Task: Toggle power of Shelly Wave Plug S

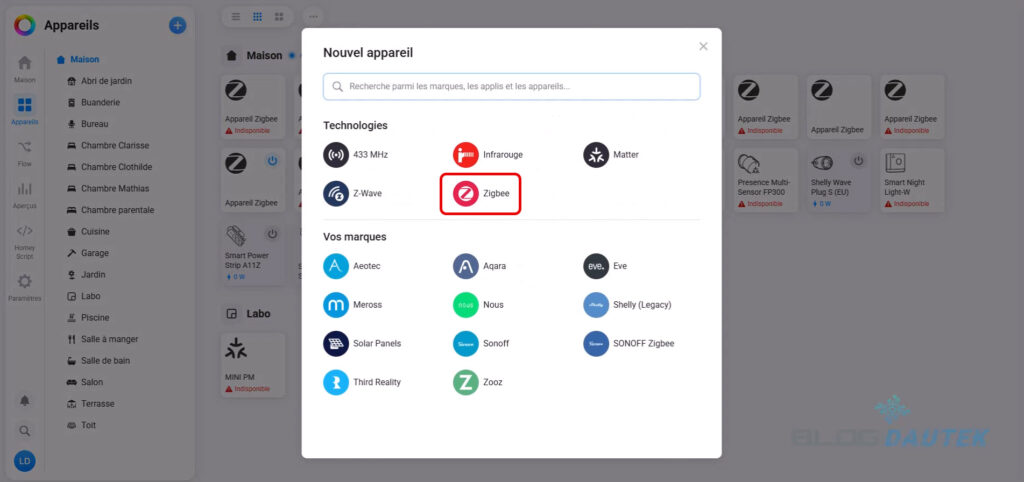Action: click(x=858, y=161)
